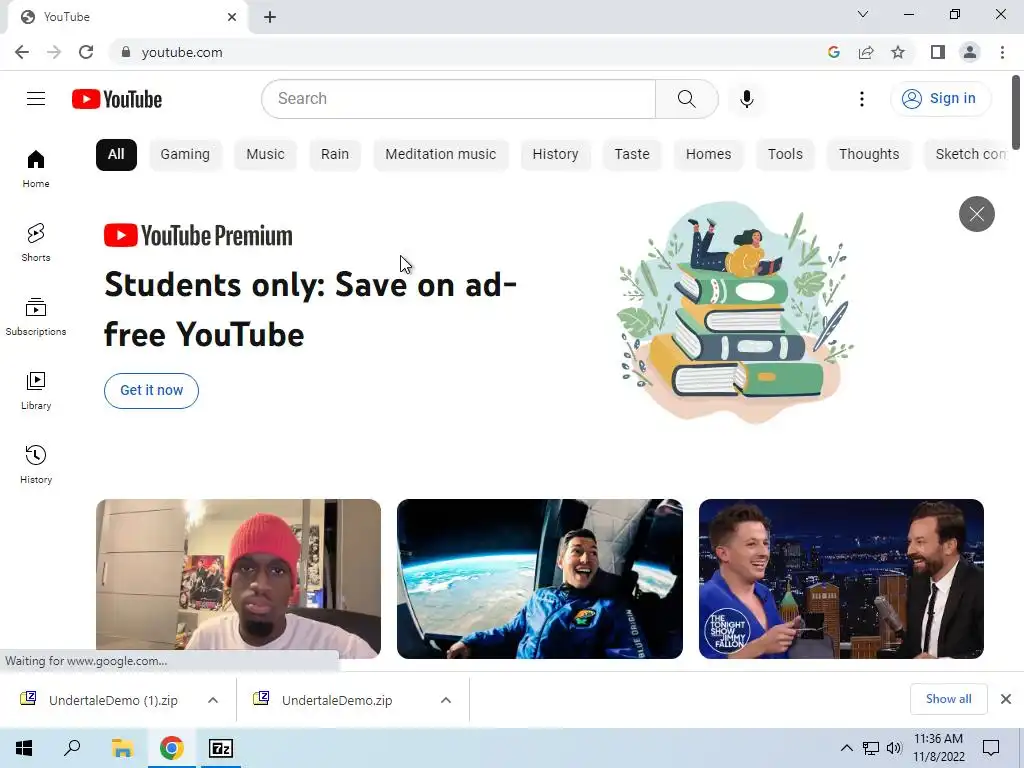The height and width of the screenshot is (768, 1024).
Task: Select the Music filter chip
Action: click(265, 155)
